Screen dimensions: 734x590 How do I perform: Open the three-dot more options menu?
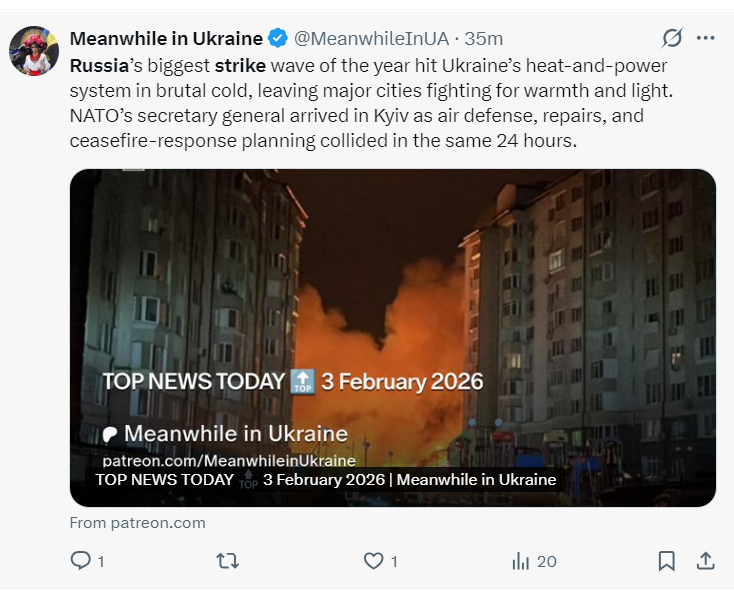tap(705, 38)
